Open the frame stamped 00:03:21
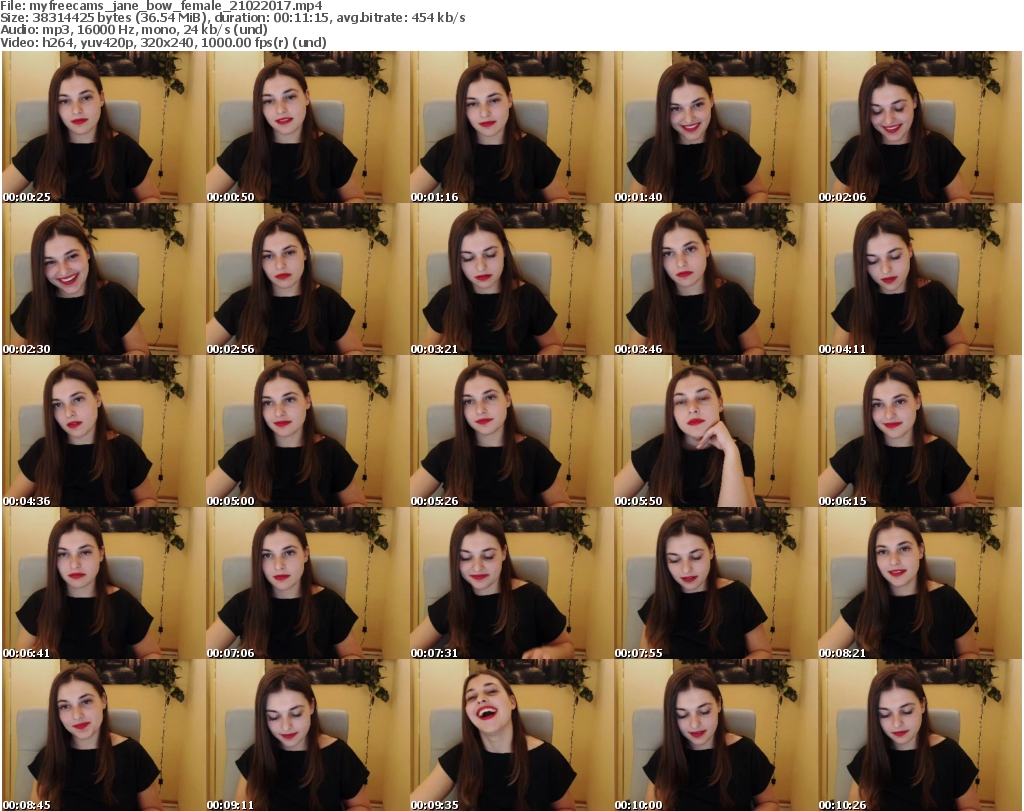The image size is (1024, 811). [x=511, y=279]
